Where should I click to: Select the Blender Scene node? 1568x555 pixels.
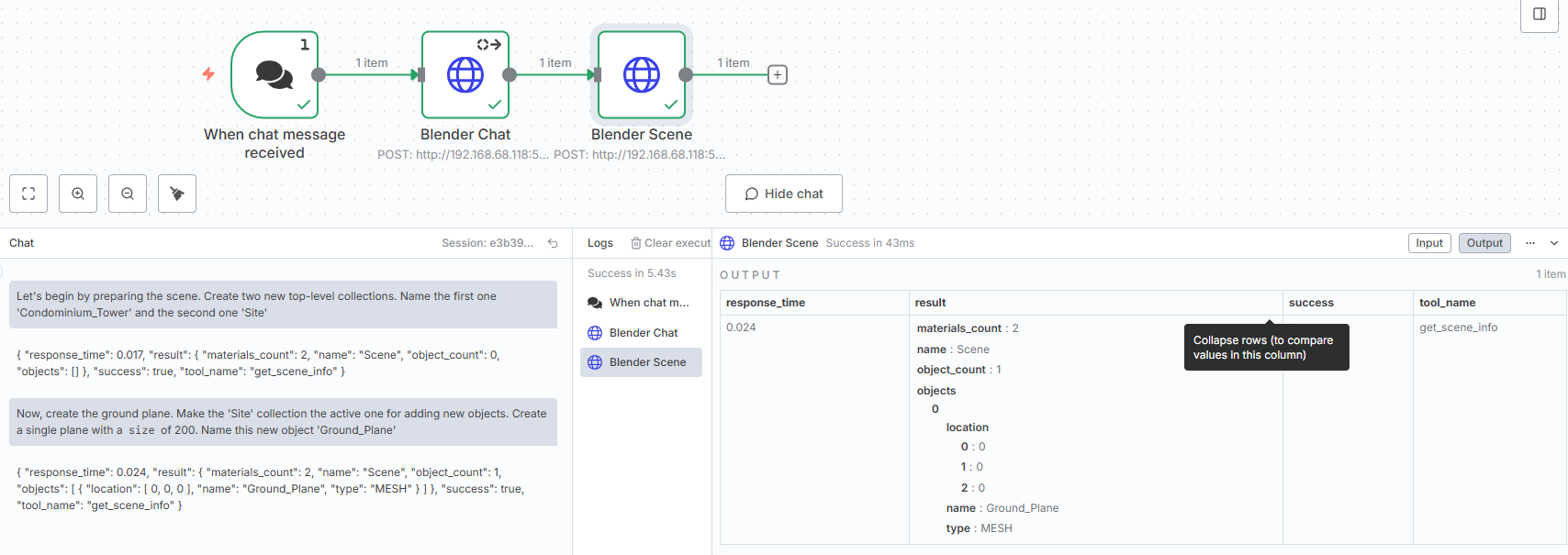[x=642, y=75]
